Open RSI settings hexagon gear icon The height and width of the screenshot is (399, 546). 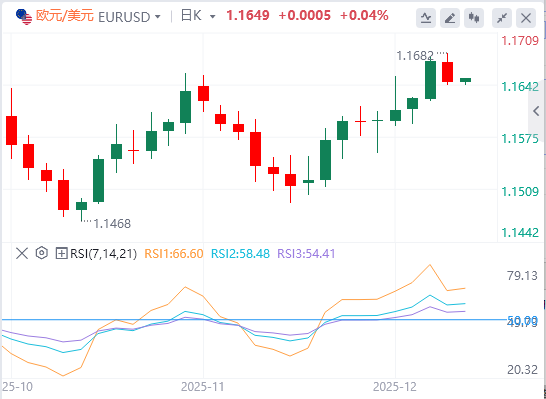click(x=42, y=253)
